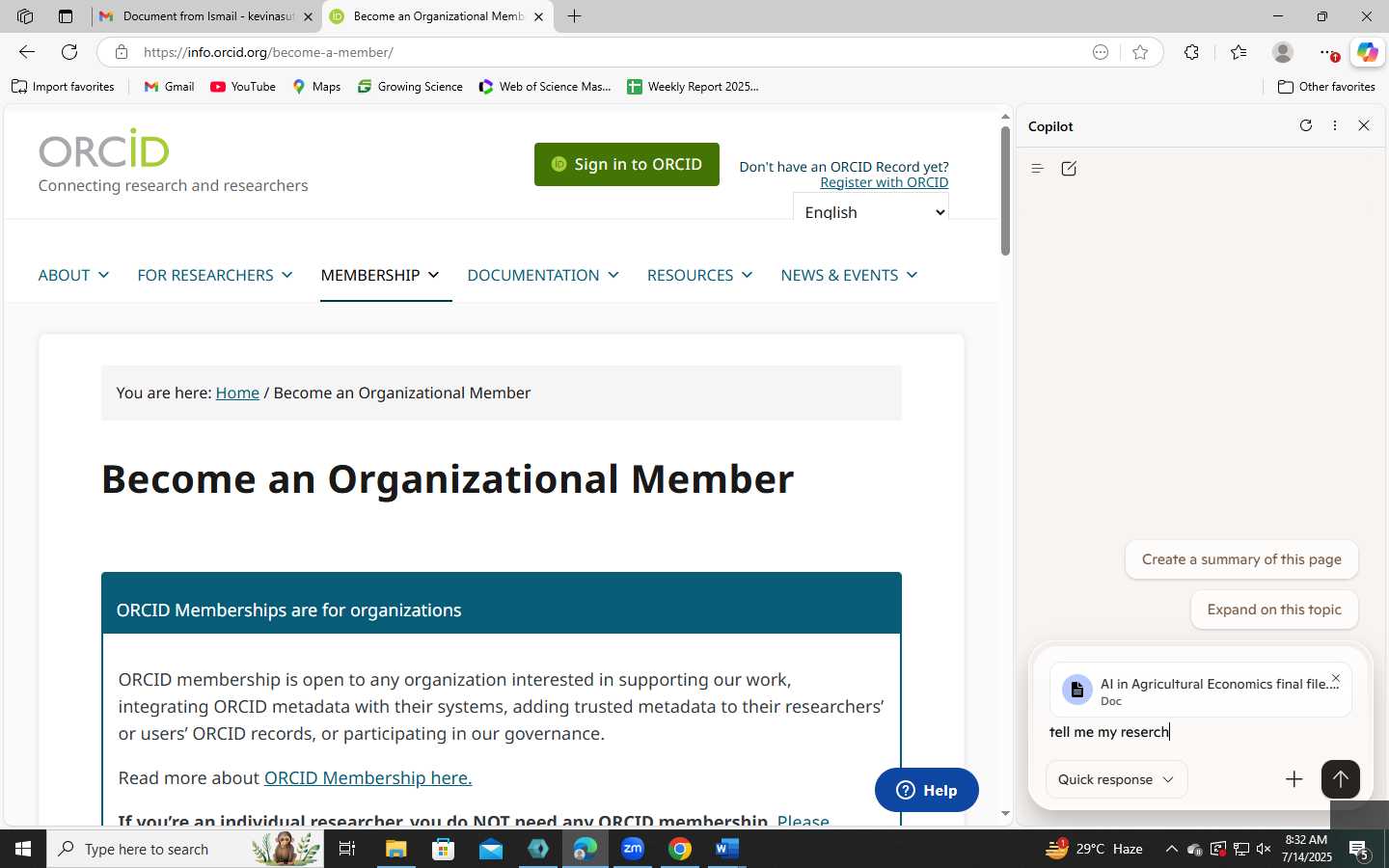
Task: Expand the ABOUT menu
Action: [73, 275]
